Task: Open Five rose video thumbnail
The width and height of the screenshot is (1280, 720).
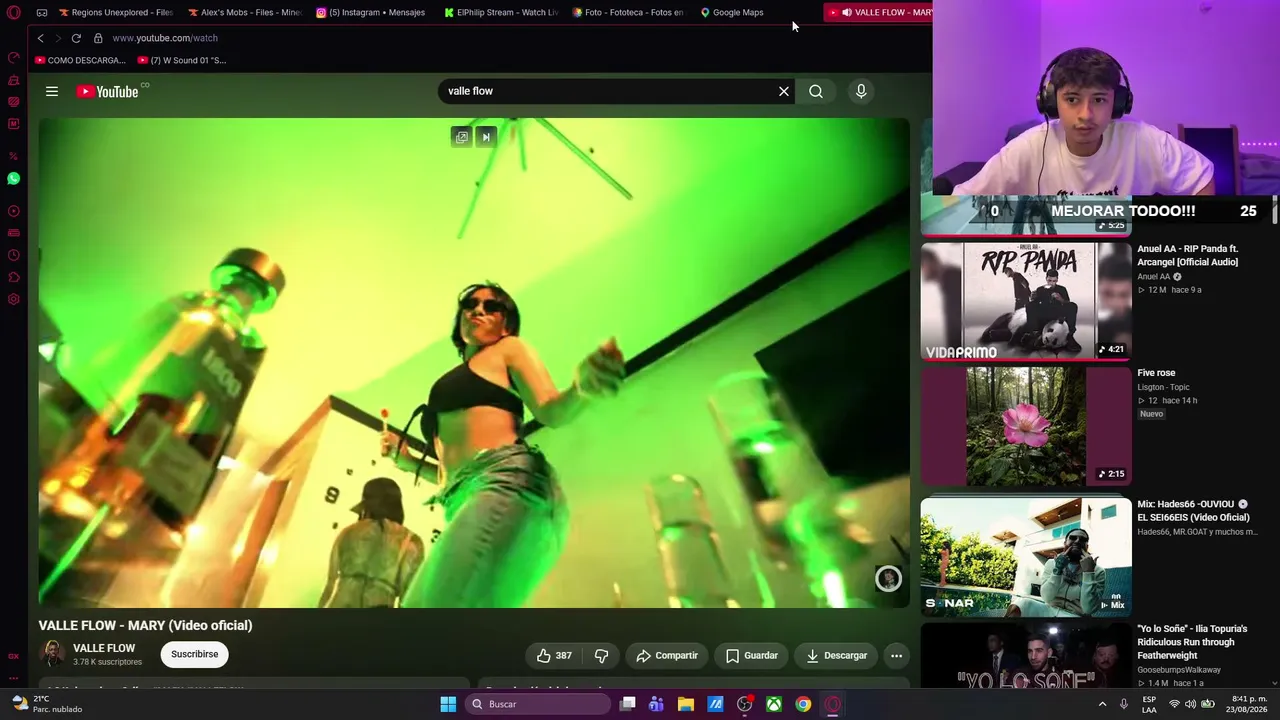Action: click(1026, 426)
